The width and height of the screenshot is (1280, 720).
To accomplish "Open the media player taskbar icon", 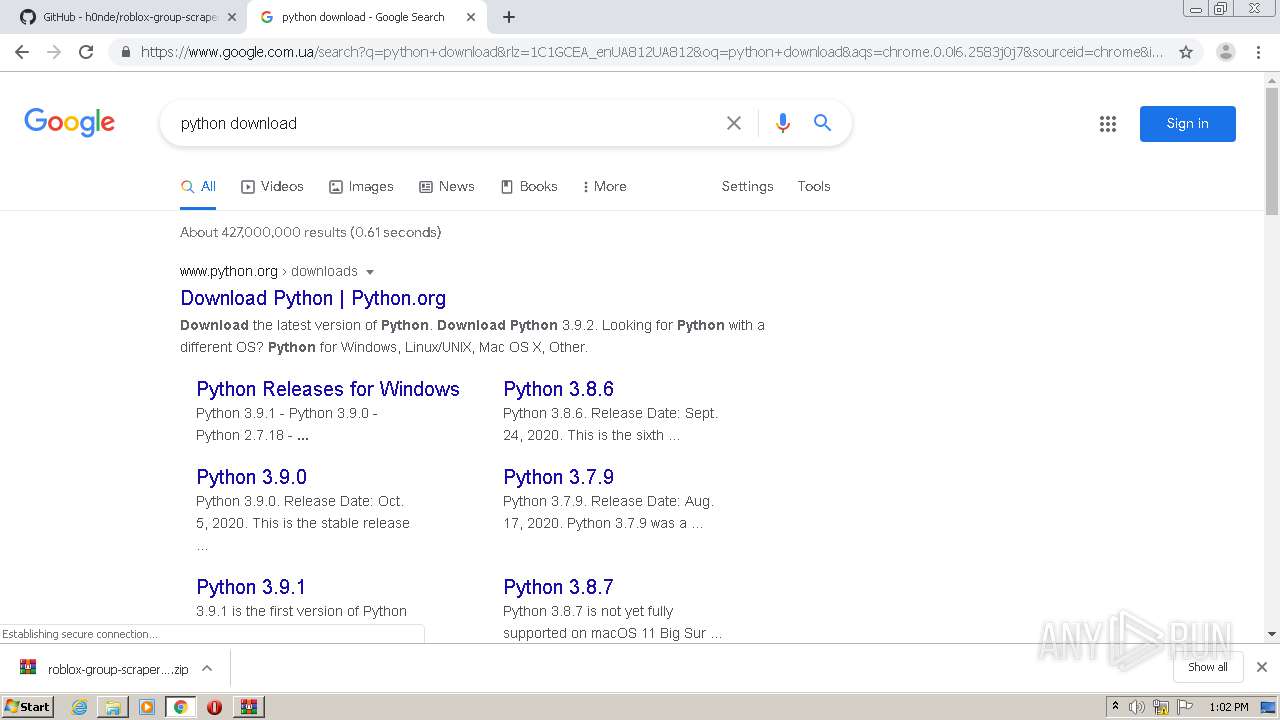I will pos(147,707).
